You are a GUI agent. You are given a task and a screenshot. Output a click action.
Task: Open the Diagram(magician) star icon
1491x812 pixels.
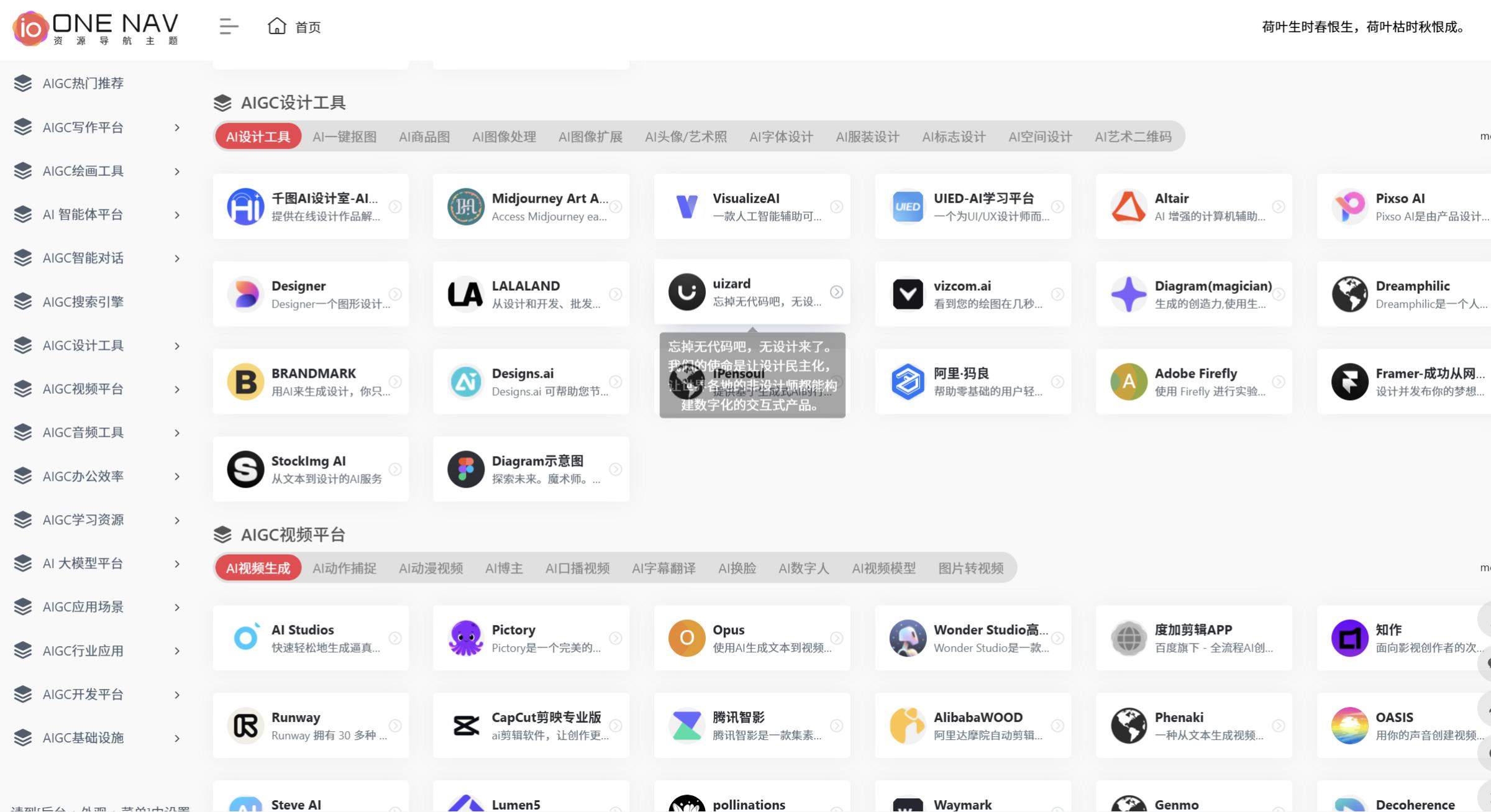(1129, 294)
